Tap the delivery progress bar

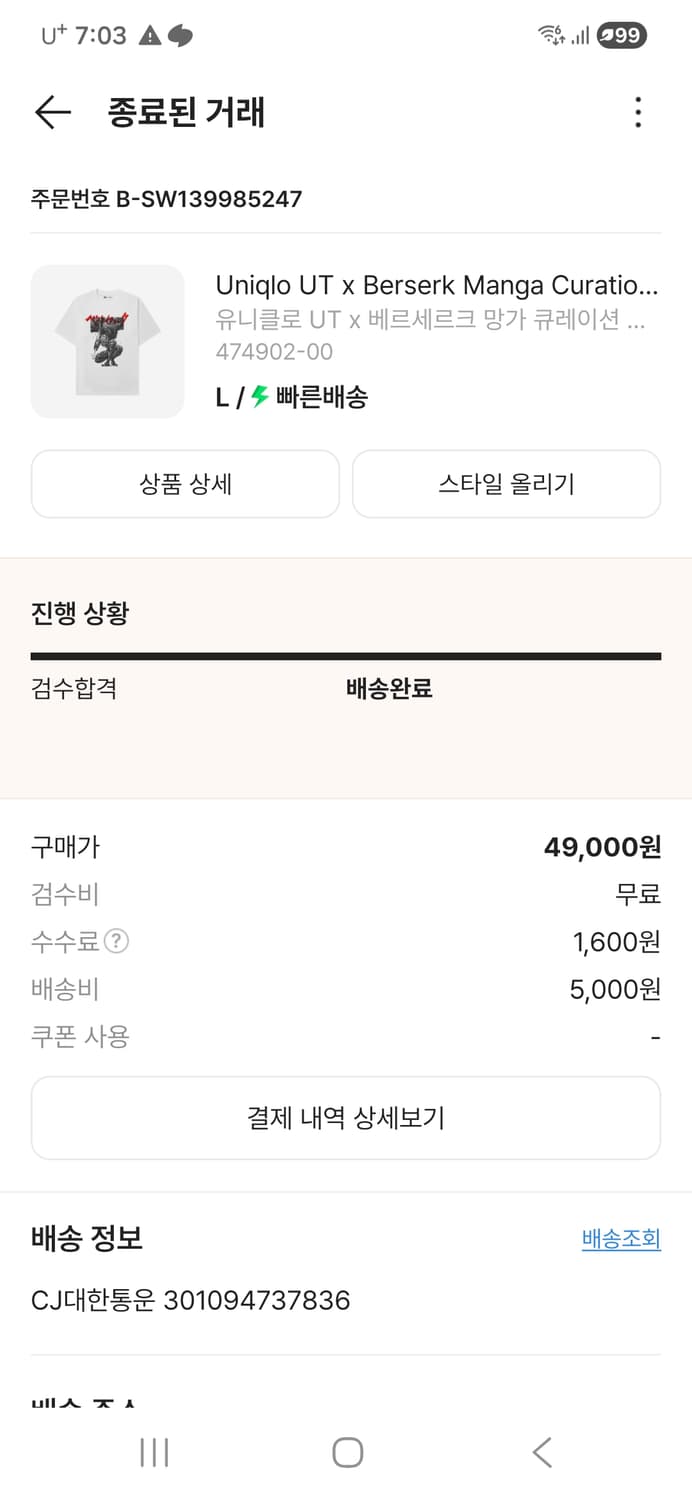click(x=346, y=656)
